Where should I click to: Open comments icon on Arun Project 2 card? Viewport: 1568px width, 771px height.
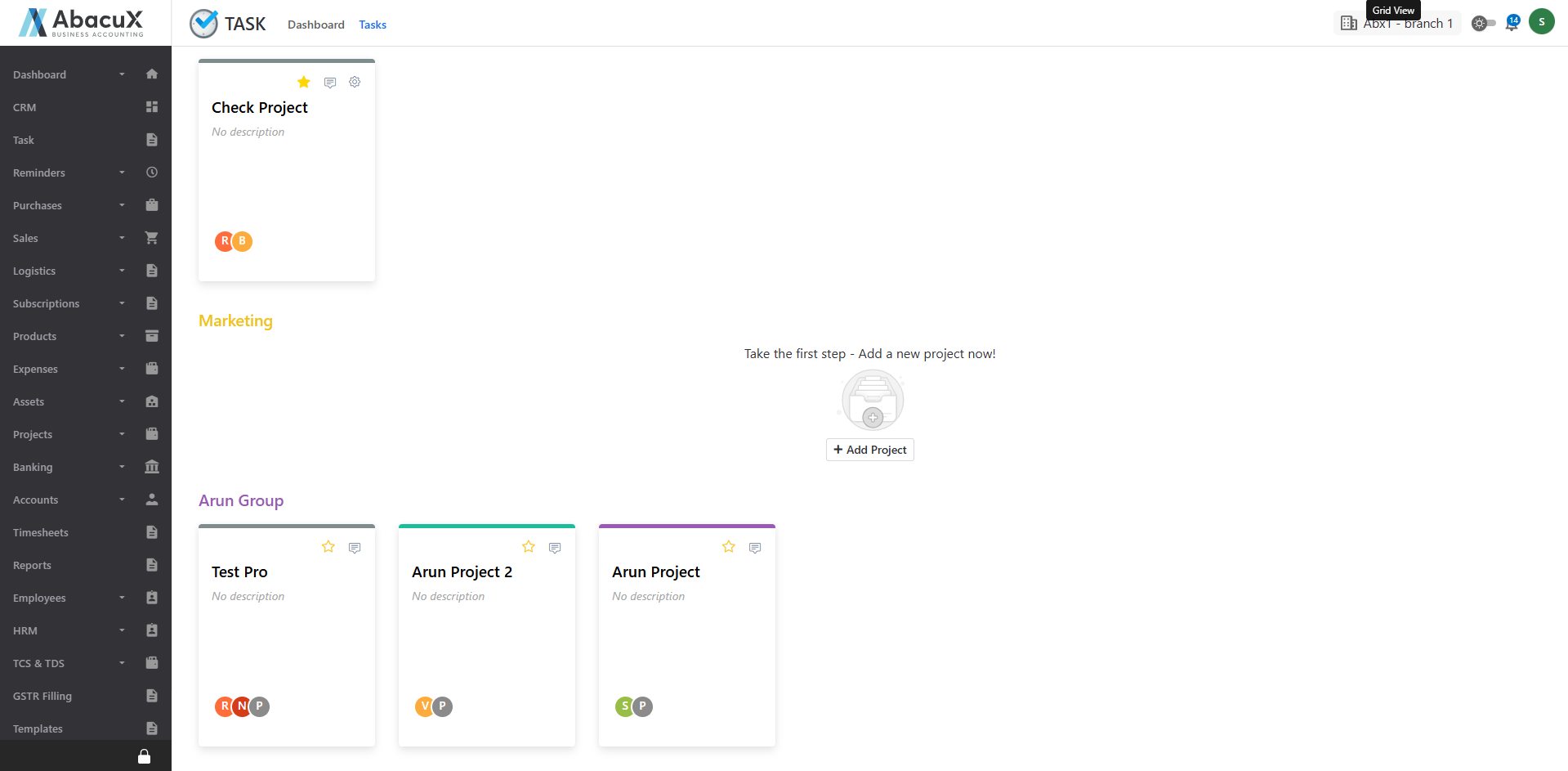[x=555, y=548]
